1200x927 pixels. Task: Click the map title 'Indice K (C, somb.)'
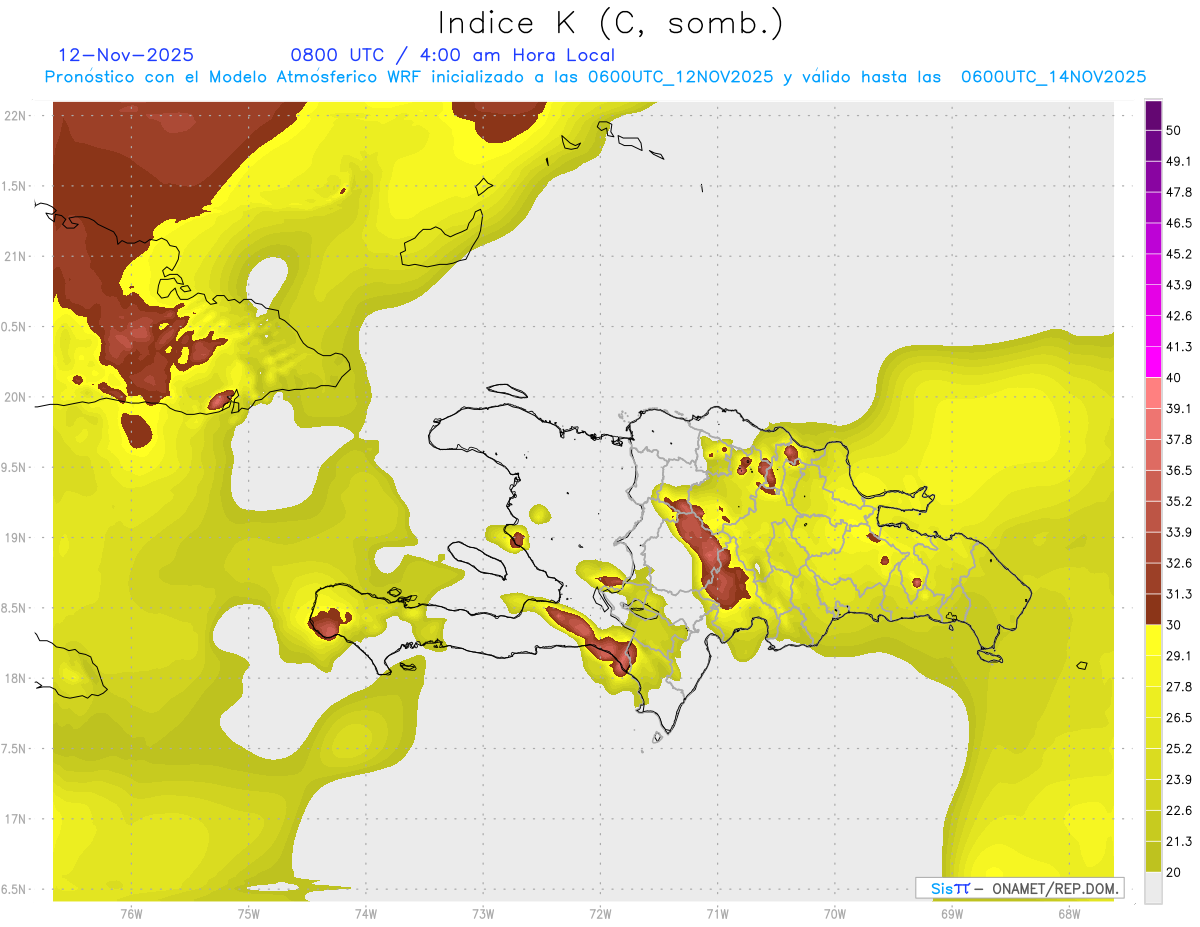coord(611,23)
